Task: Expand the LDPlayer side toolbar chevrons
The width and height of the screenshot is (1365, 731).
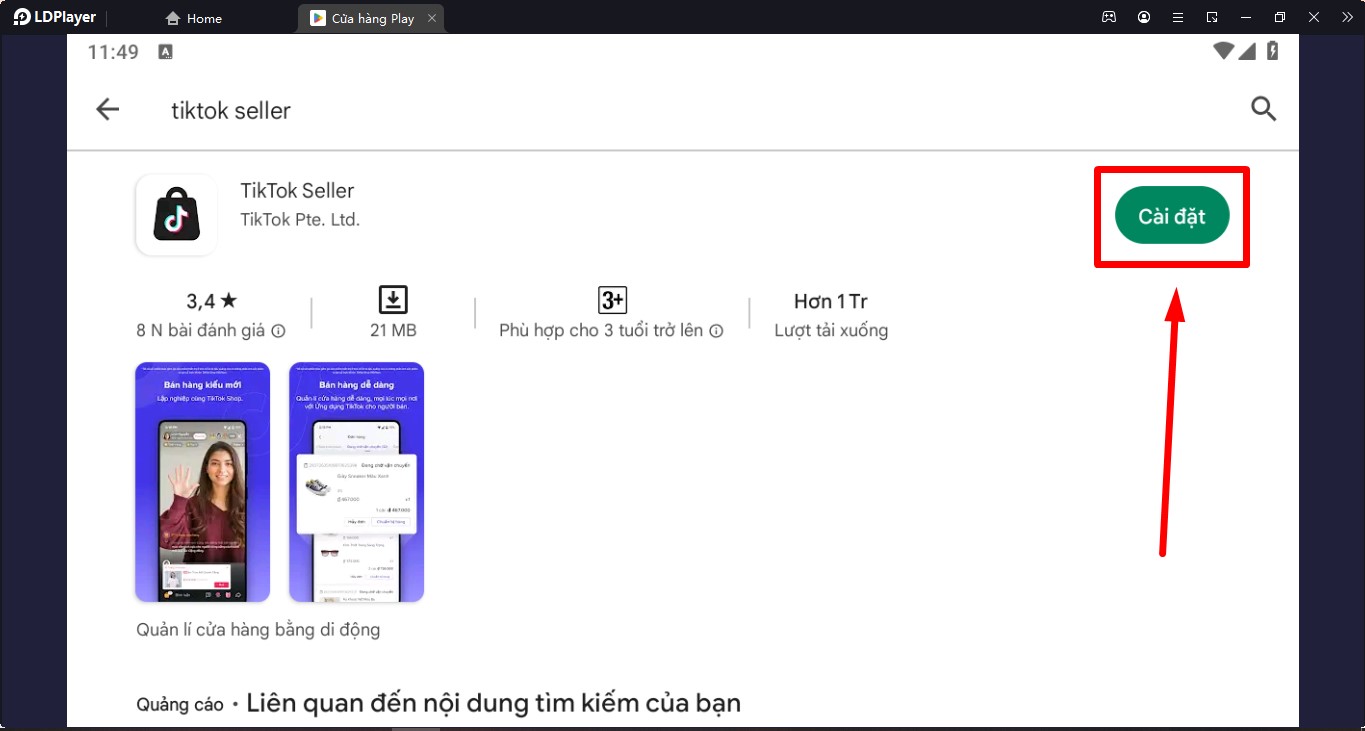Action: tap(1347, 17)
